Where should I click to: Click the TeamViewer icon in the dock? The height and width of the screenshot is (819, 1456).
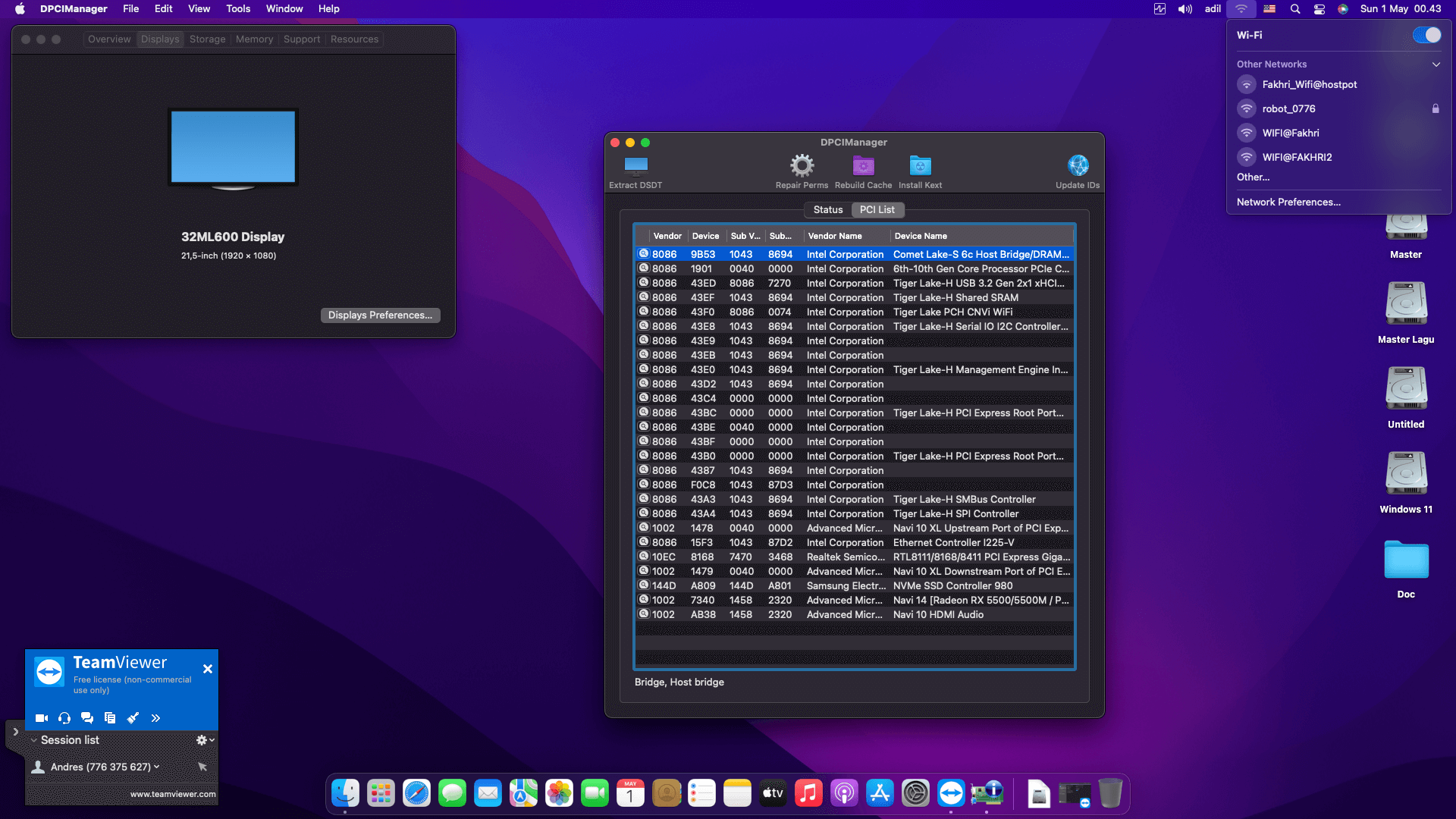coord(952,793)
